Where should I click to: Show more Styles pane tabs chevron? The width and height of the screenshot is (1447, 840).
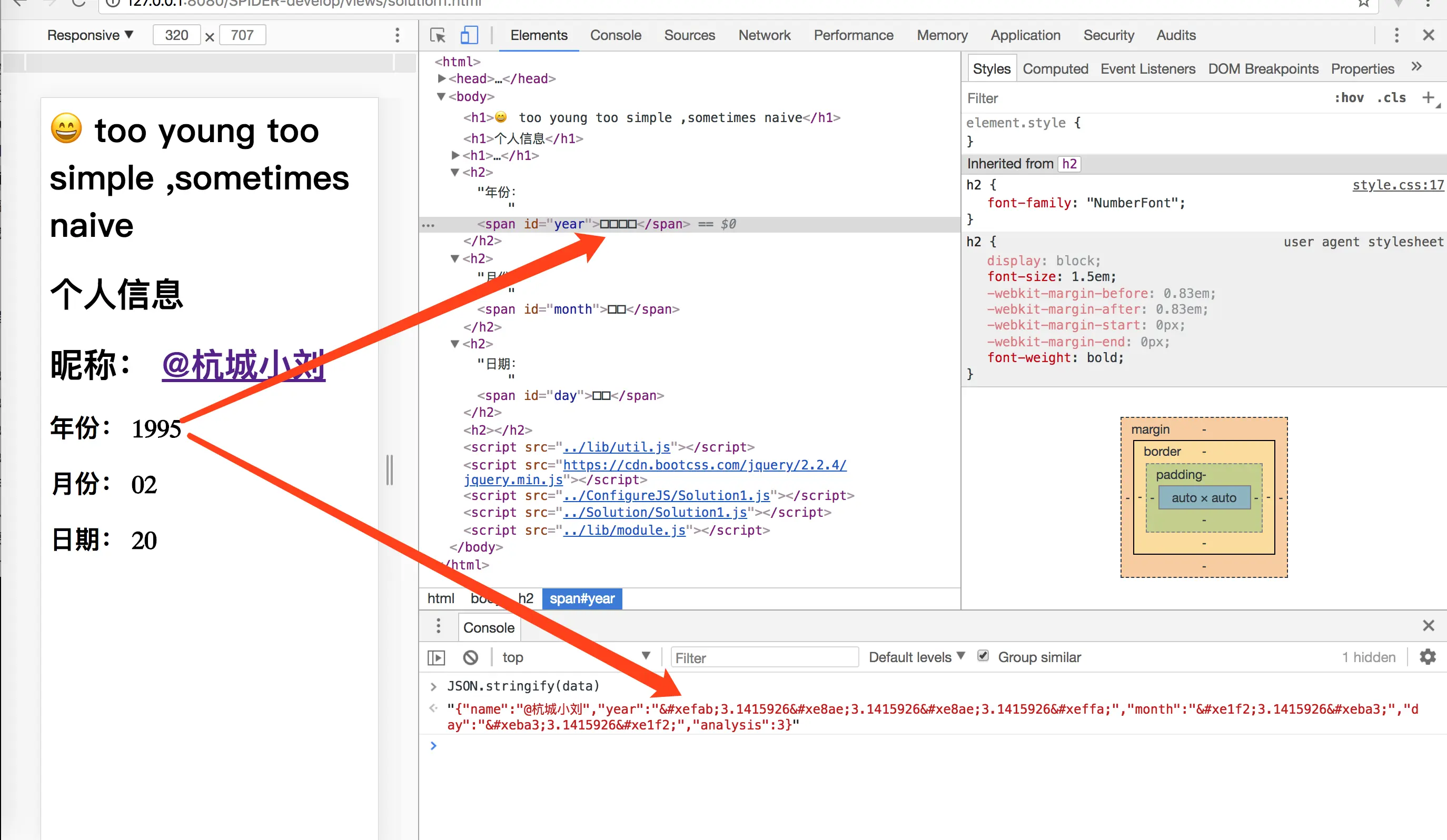point(1416,67)
